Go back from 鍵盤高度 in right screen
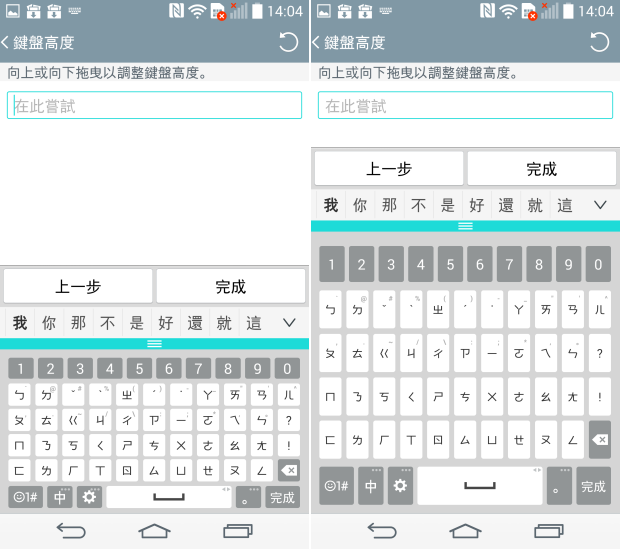 coord(316,42)
